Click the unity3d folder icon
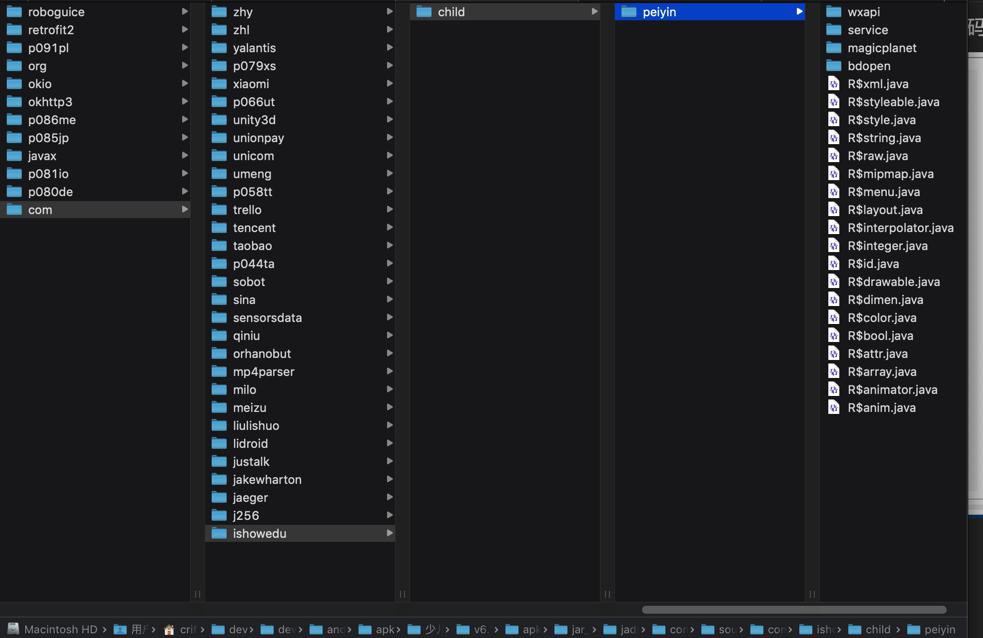The width and height of the screenshot is (983, 638). pos(219,120)
